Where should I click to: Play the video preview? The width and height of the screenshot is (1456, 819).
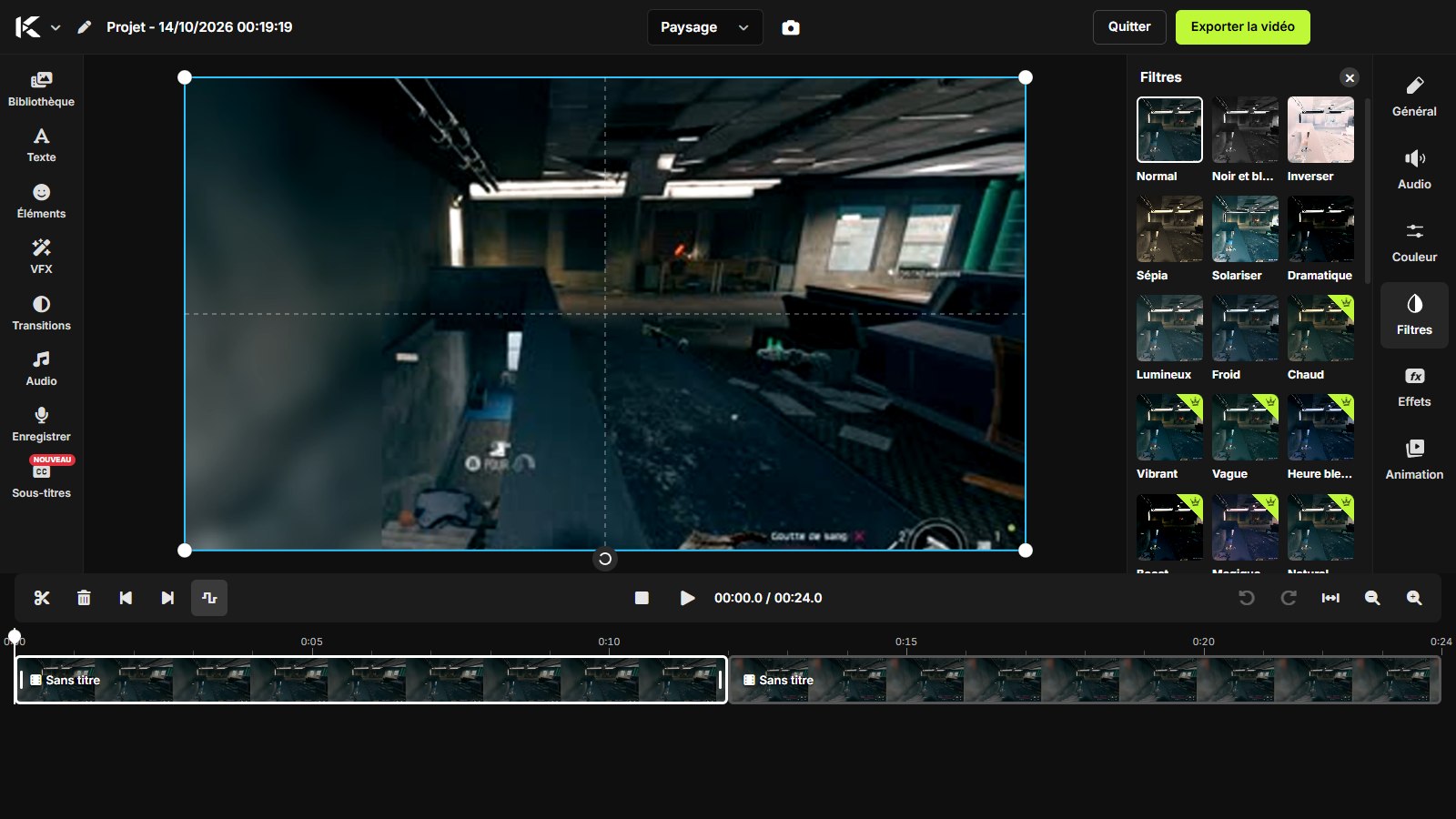click(687, 598)
